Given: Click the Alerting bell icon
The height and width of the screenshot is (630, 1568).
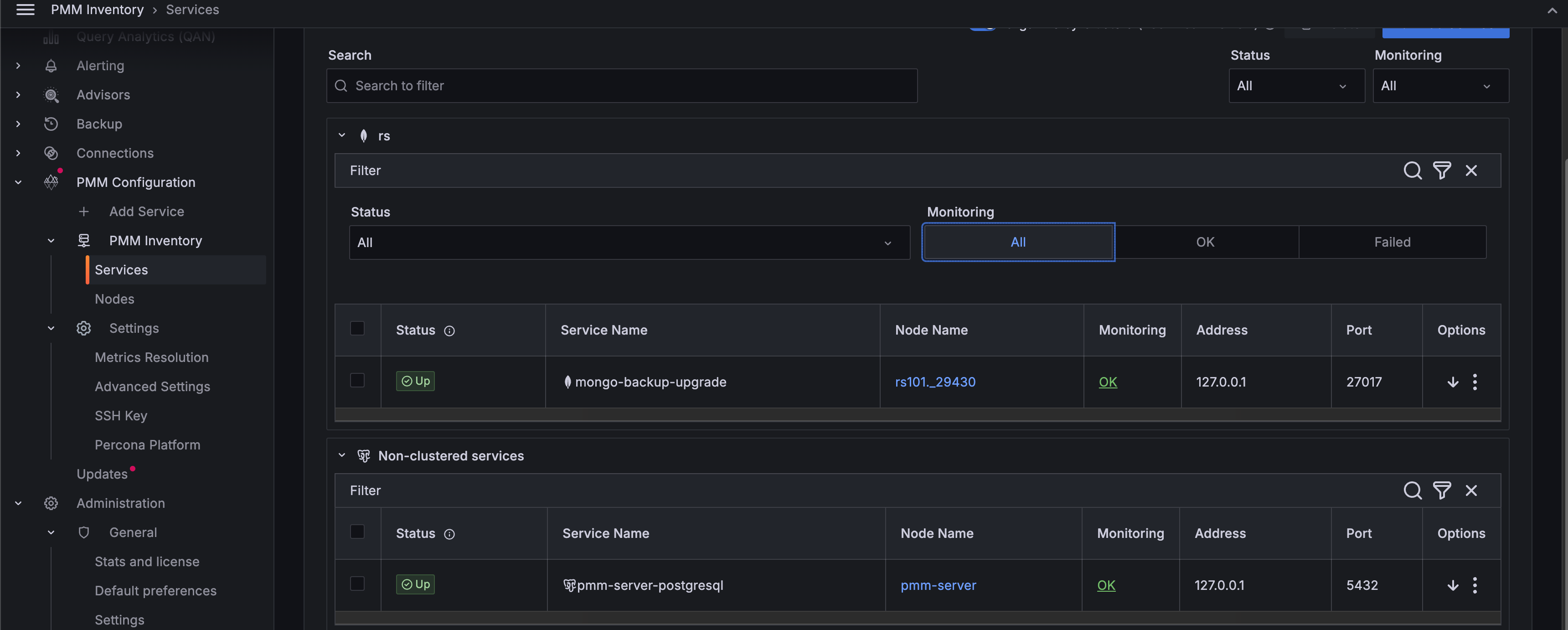Looking at the screenshot, I should click(51, 66).
